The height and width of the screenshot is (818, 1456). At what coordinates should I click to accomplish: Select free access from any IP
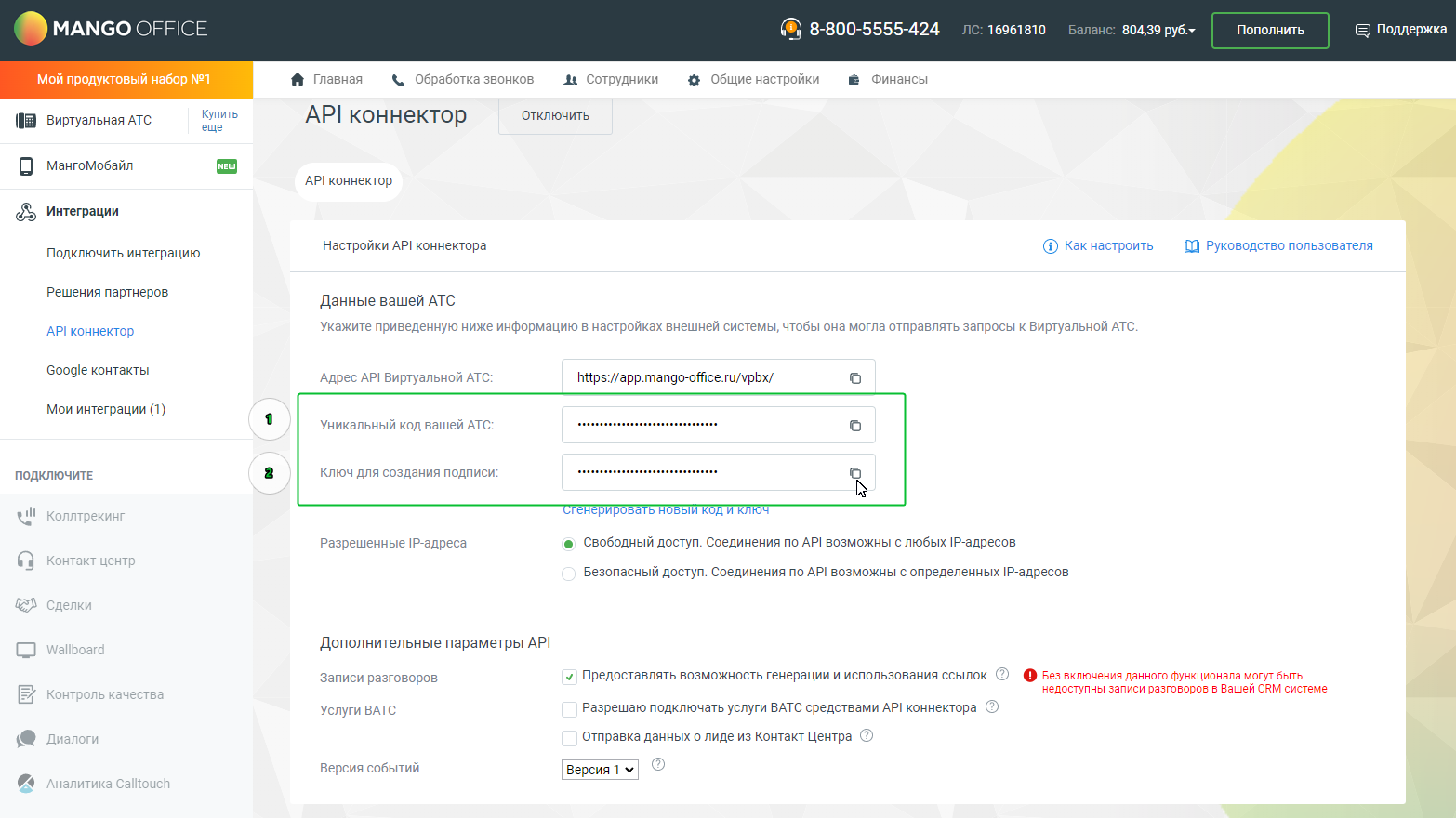(569, 544)
